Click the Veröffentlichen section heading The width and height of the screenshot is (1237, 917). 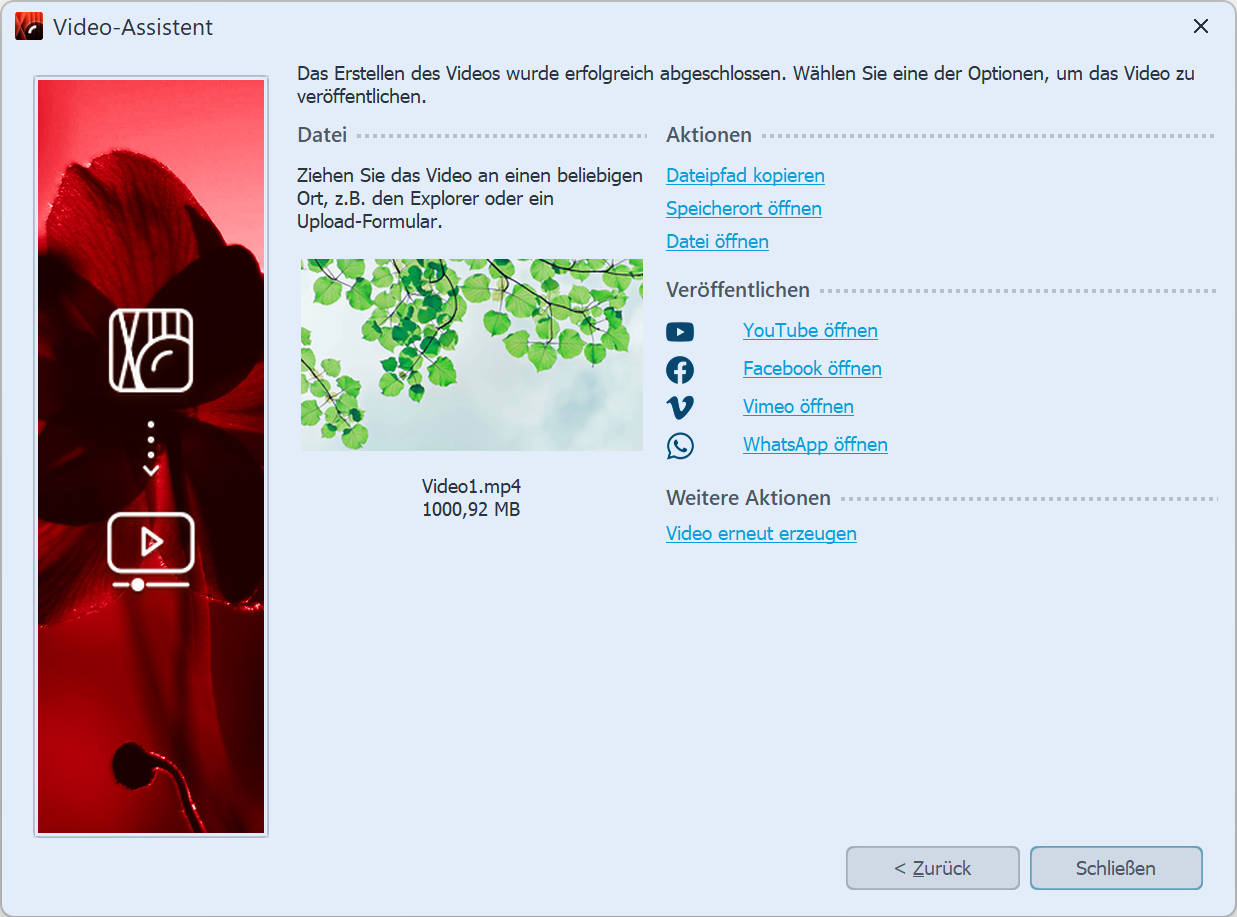point(738,291)
